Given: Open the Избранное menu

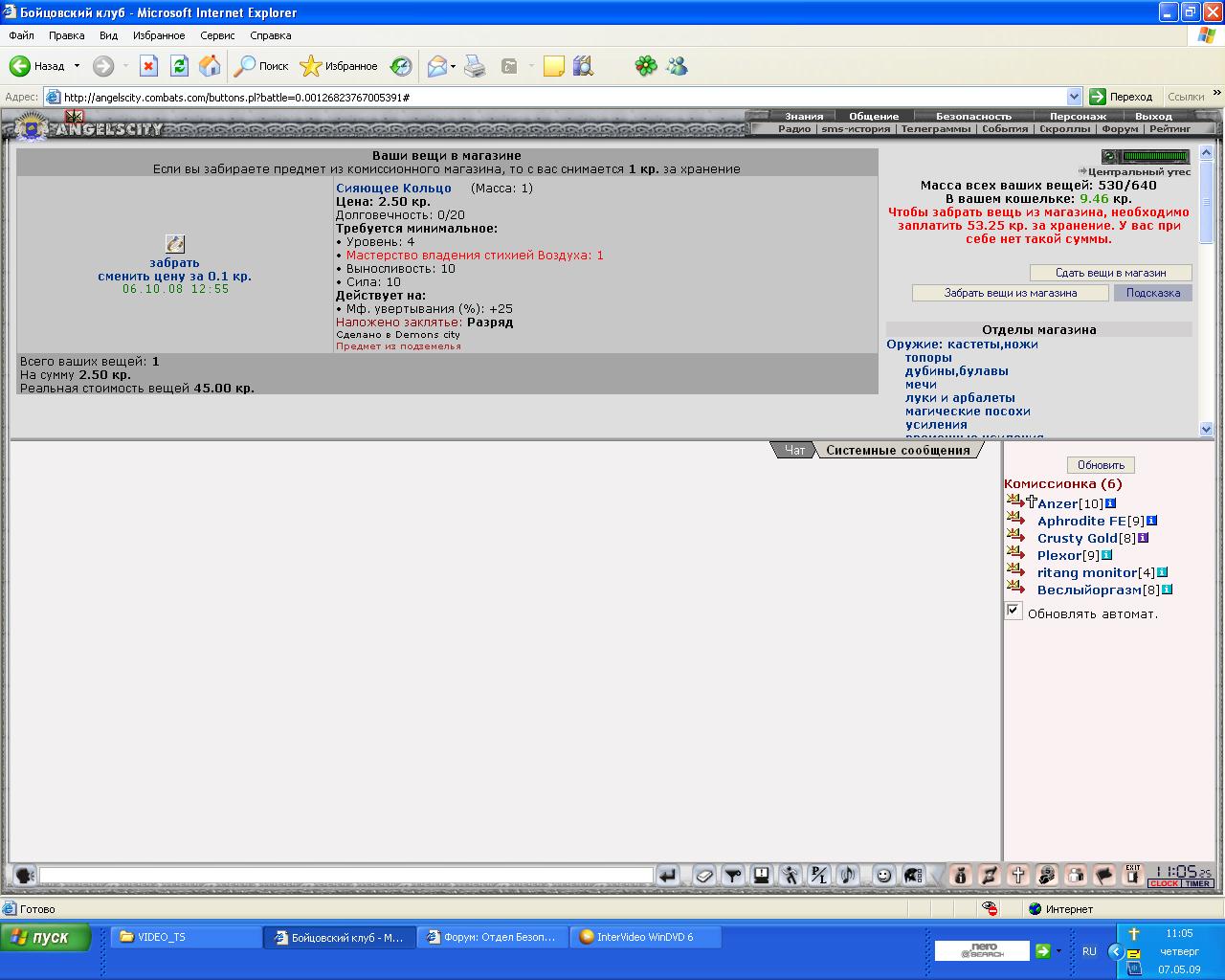Looking at the screenshot, I should (x=159, y=35).
